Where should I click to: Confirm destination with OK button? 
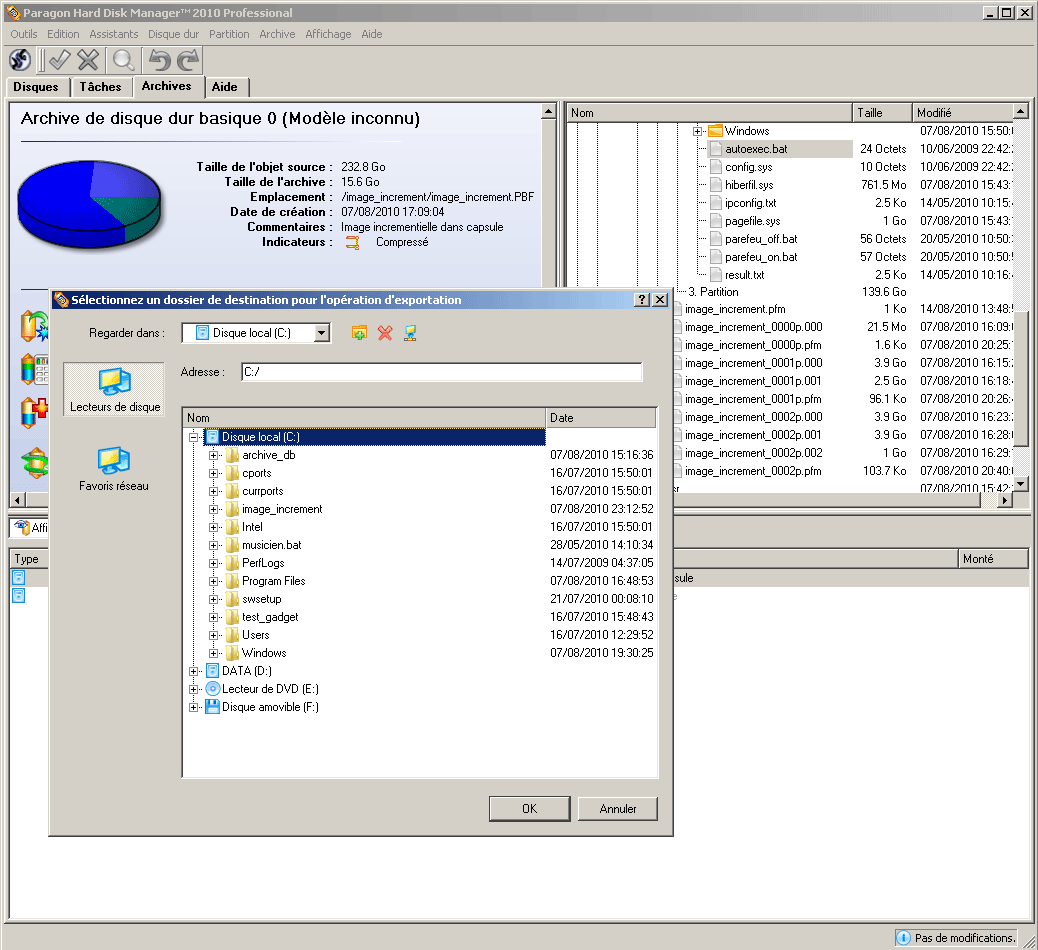click(530, 808)
